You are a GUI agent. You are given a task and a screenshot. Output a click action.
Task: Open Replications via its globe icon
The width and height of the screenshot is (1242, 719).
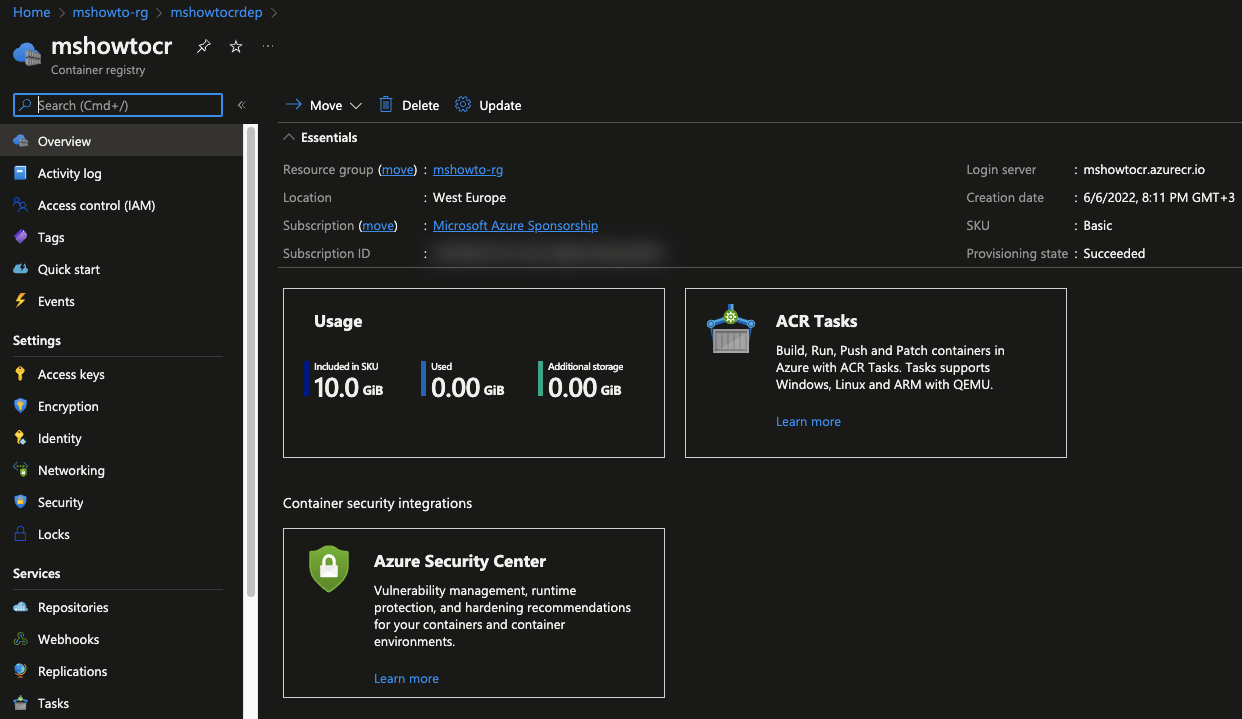click(x=20, y=671)
